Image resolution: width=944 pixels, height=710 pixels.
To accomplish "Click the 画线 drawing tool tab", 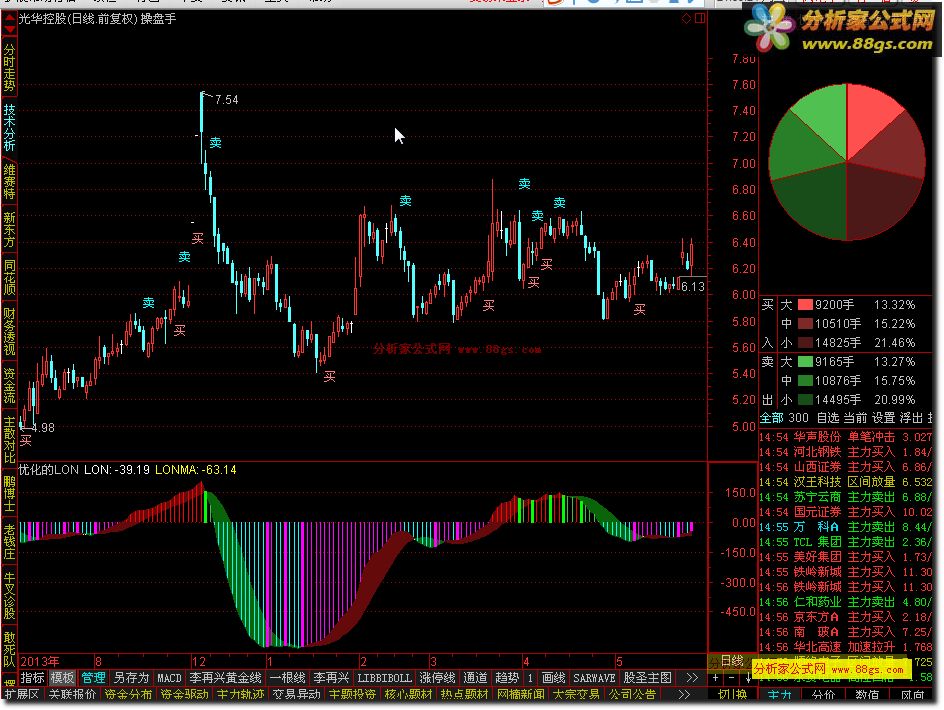I will [553, 678].
